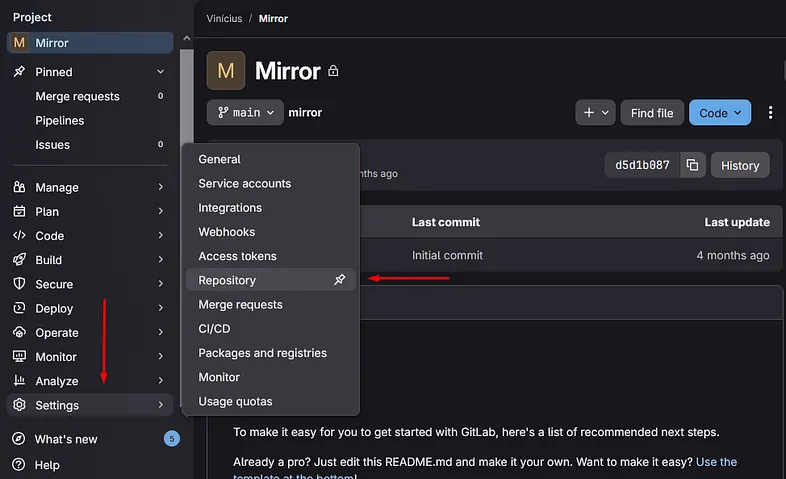This screenshot has width=786, height=479.
Task: Click the Last update column header
Action: [737, 222]
